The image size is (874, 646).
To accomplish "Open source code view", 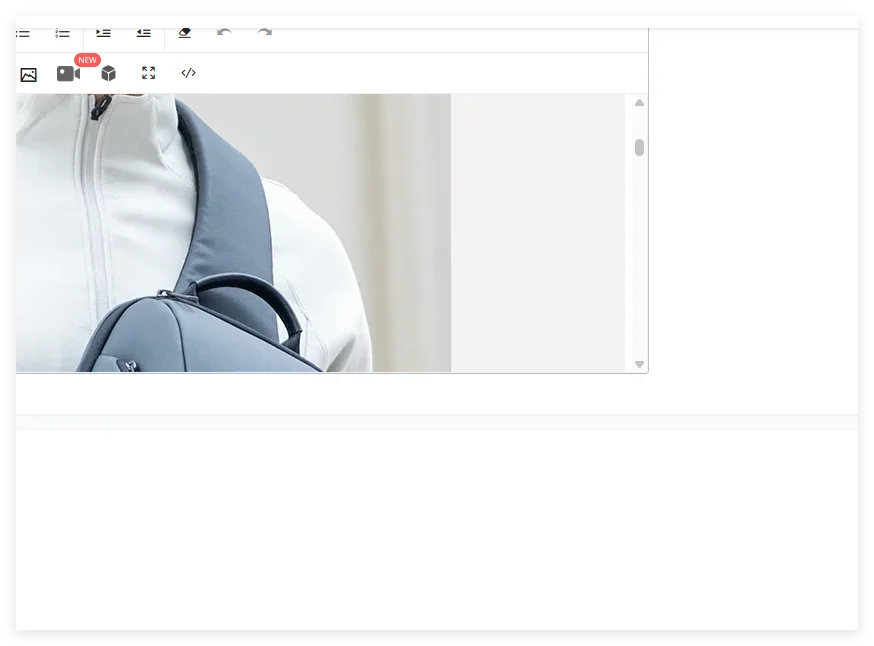I will (188, 73).
